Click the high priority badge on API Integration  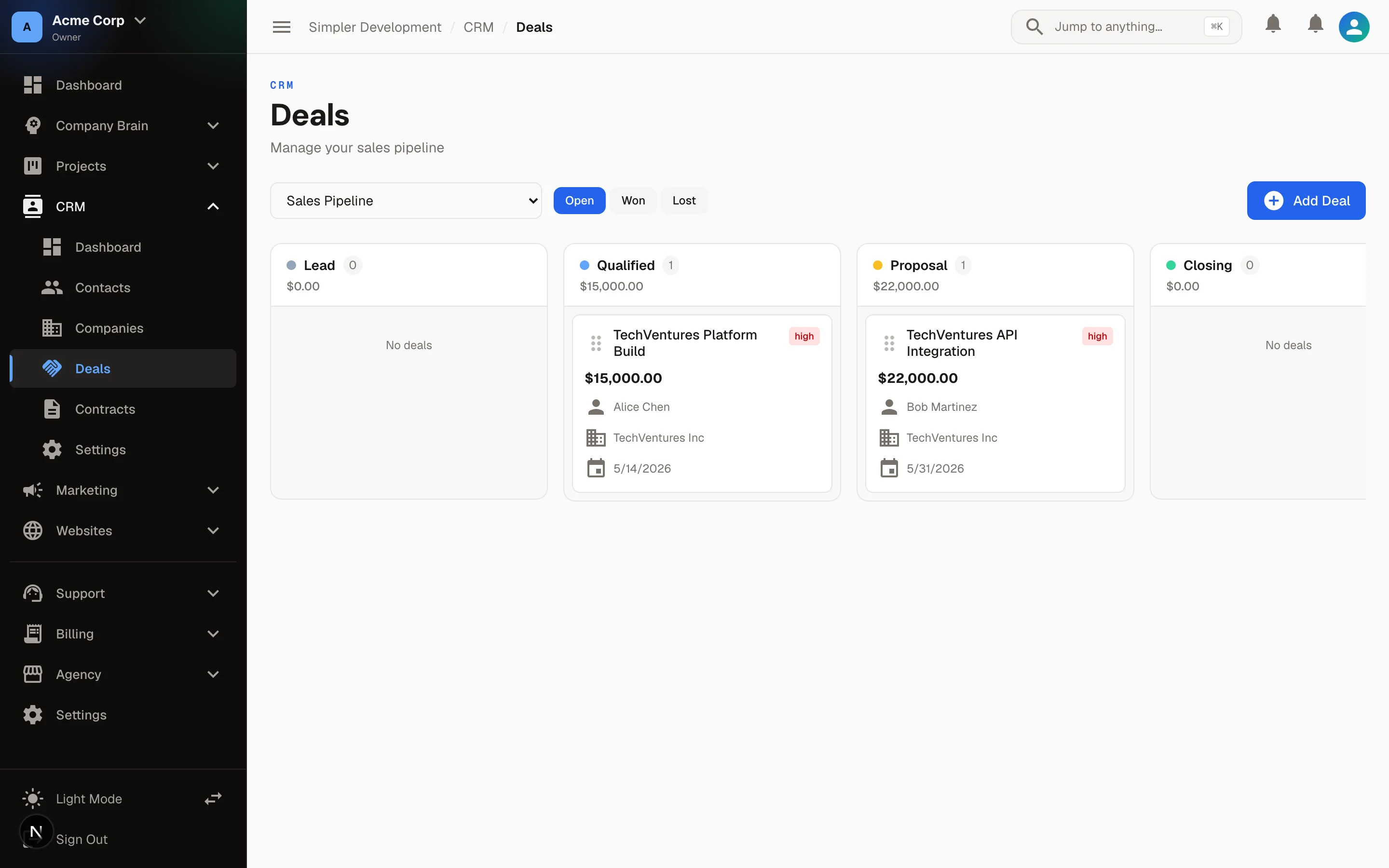[1097, 336]
